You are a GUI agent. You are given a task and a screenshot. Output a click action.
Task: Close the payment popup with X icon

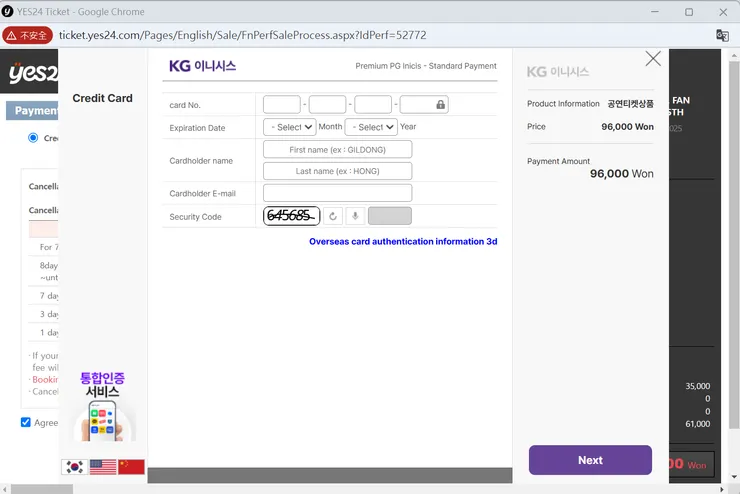point(653,59)
